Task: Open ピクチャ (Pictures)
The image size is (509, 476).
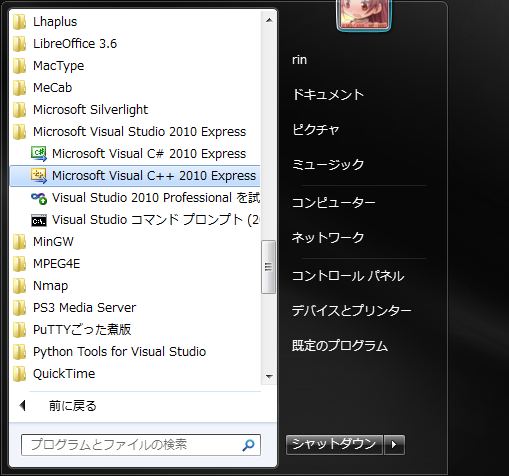Action: point(316,130)
